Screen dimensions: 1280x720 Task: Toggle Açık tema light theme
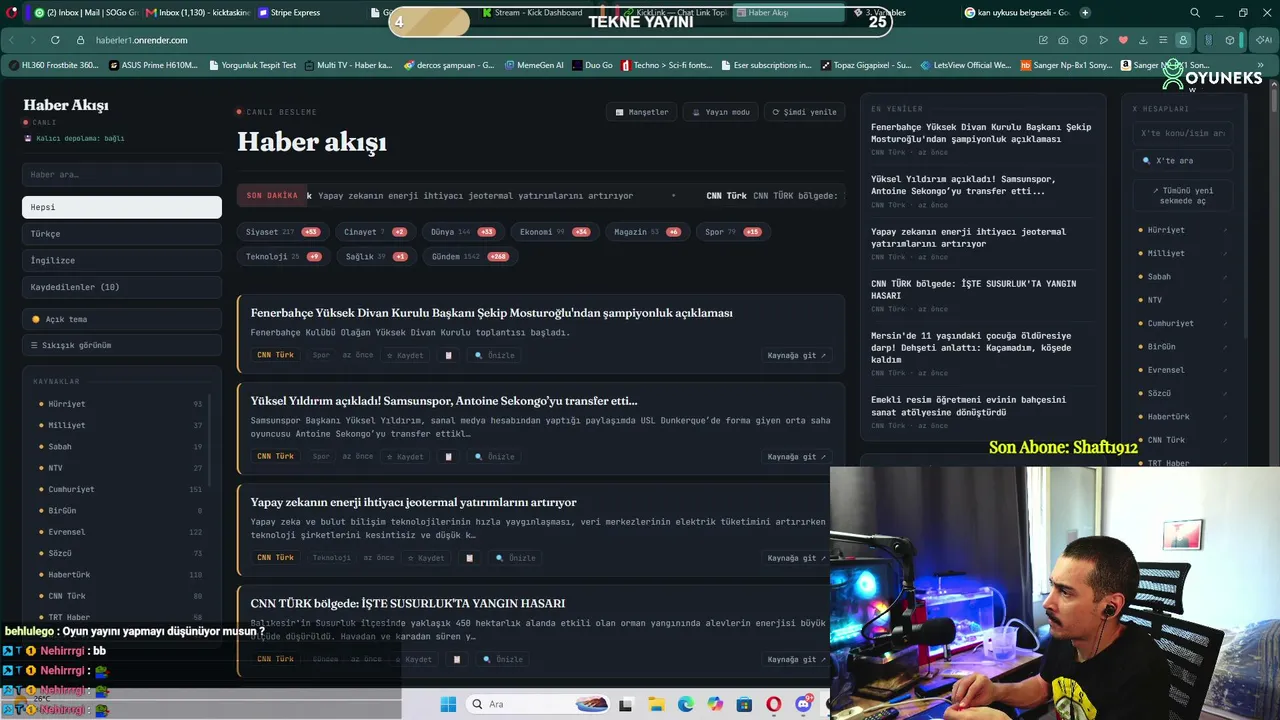pyautogui.click(x=122, y=319)
